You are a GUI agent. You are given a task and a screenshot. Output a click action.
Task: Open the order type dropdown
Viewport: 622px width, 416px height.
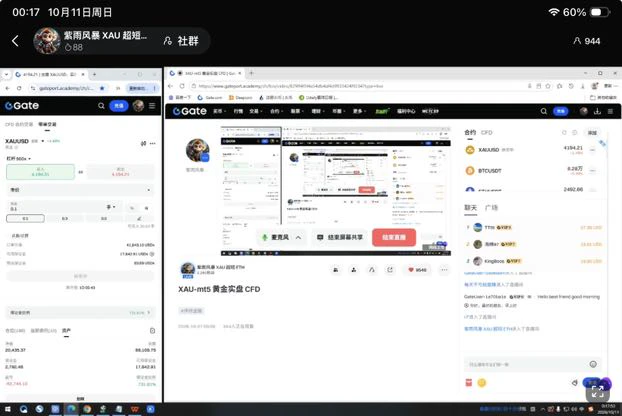coord(80,190)
